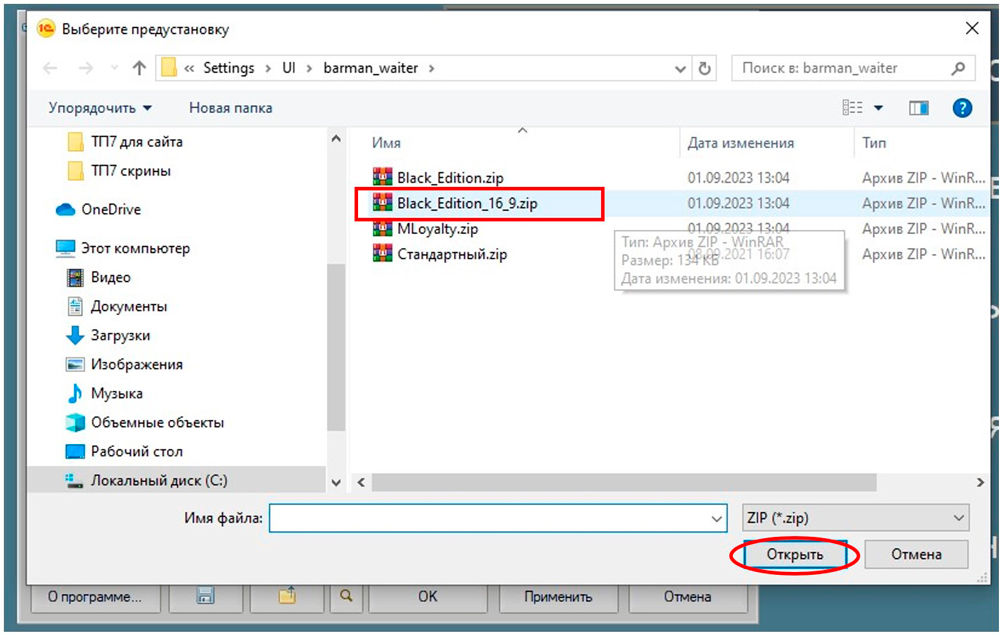Sort files by Дата изменения column
Viewport: 1000px width, 635px height.
740,143
